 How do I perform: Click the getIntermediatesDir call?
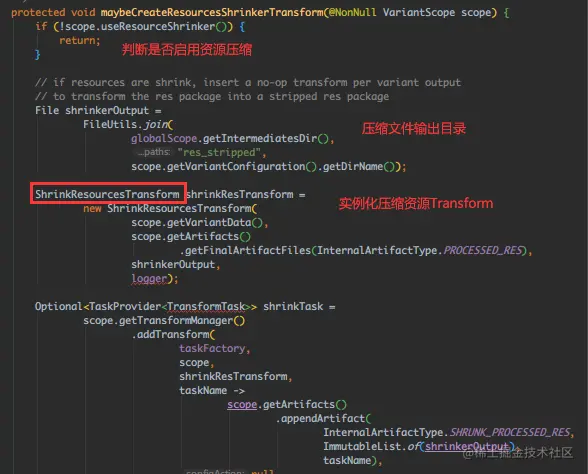(260, 138)
